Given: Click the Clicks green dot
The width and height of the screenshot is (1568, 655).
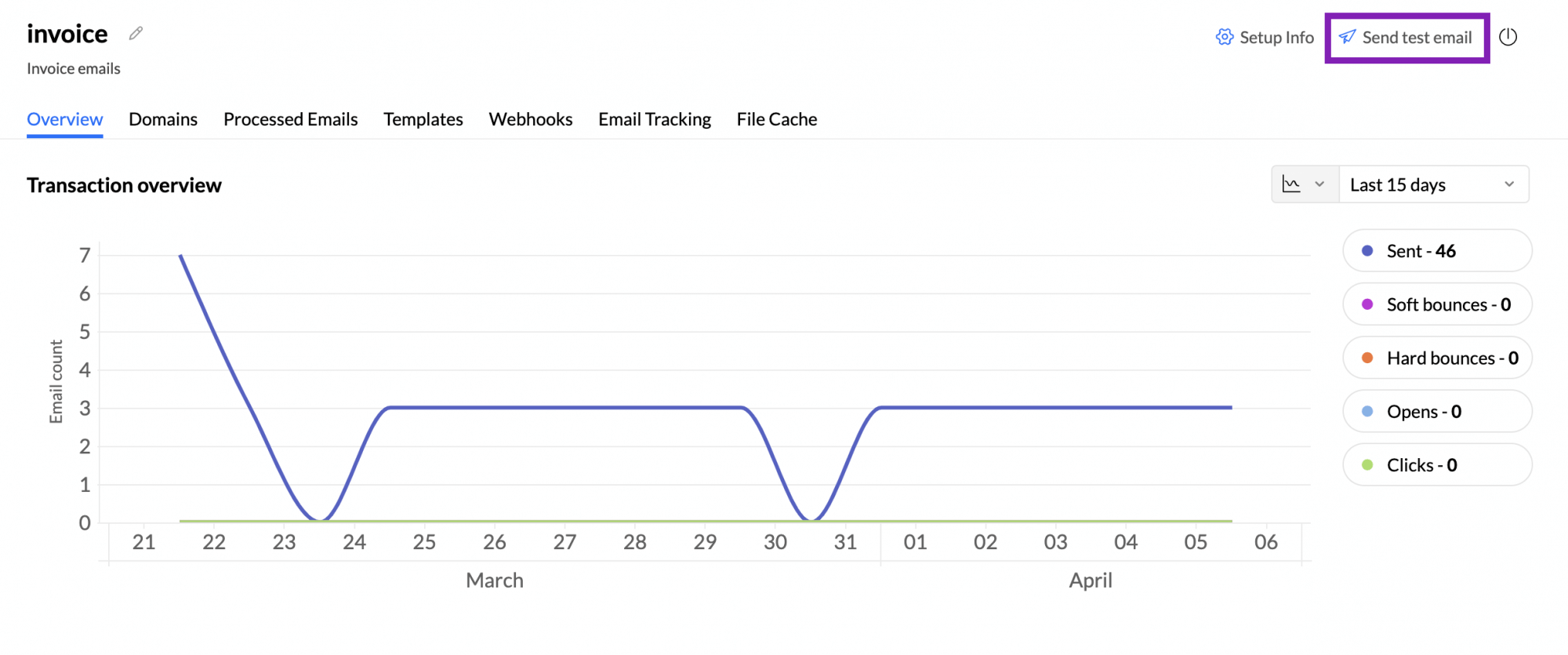Looking at the screenshot, I should tap(1367, 464).
